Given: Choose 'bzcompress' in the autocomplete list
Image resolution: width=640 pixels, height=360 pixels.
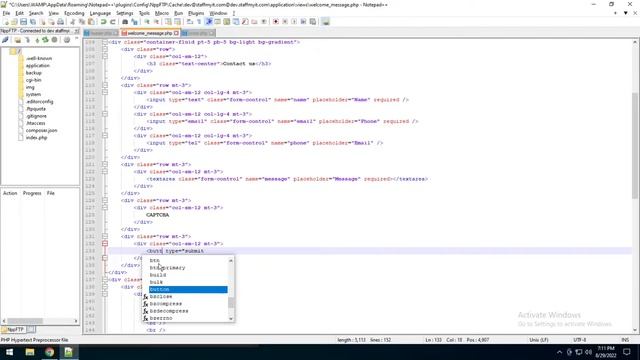Looking at the screenshot, I should 166,304.
